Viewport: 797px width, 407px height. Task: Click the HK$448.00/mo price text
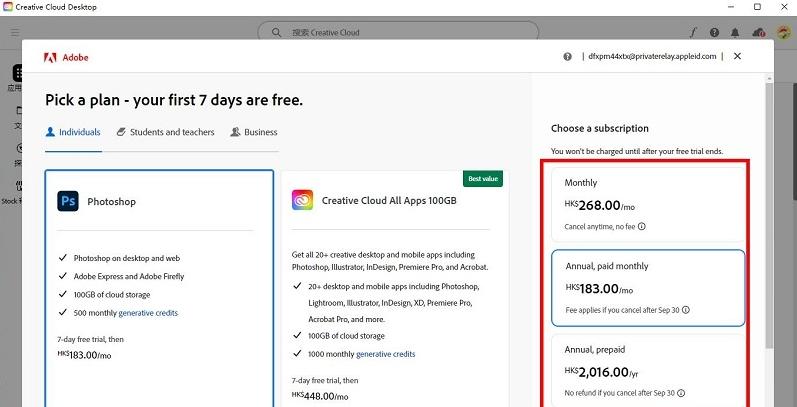pyautogui.click(x=320, y=396)
